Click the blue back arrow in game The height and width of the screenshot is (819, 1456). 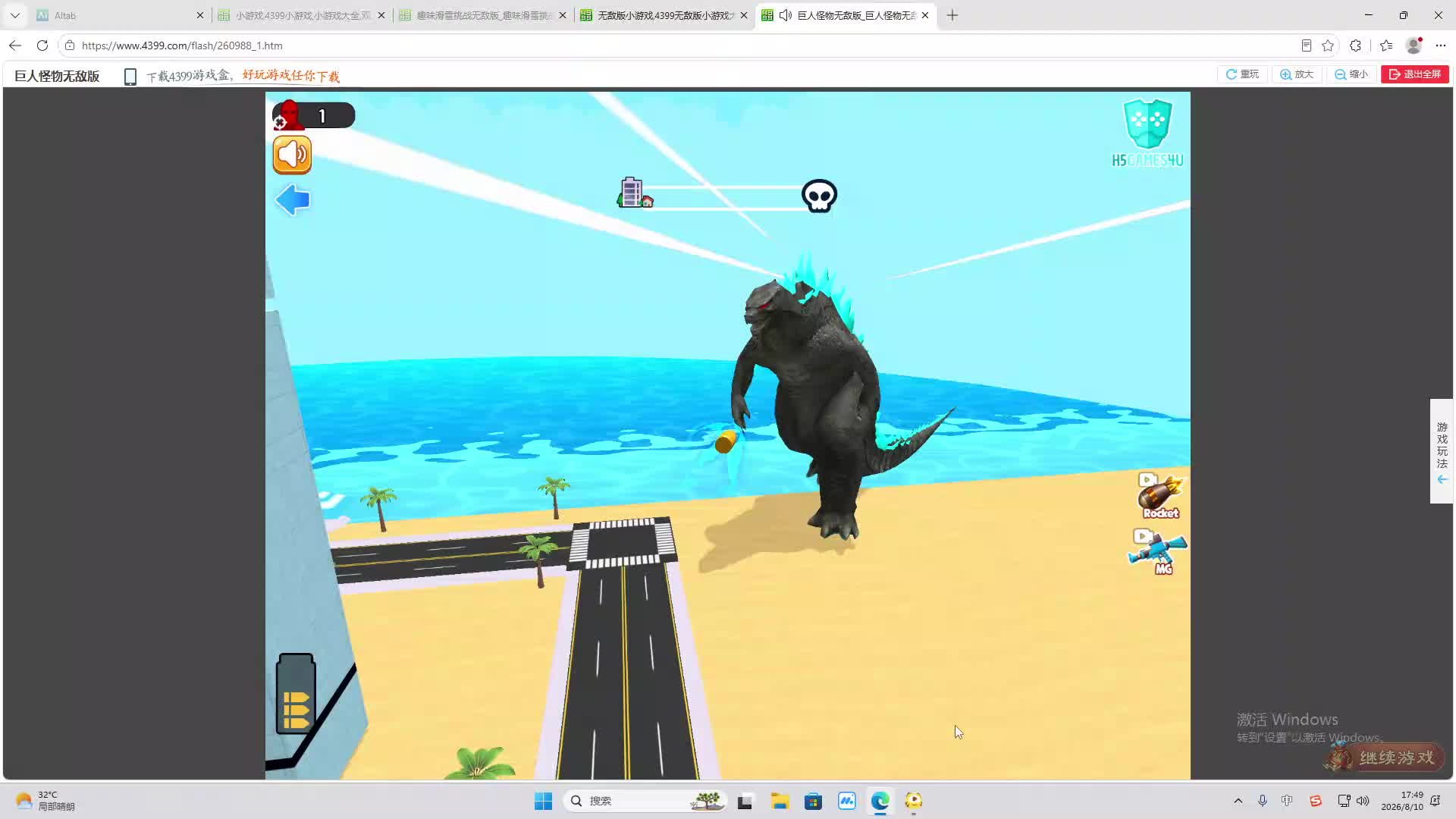click(292, 200)
